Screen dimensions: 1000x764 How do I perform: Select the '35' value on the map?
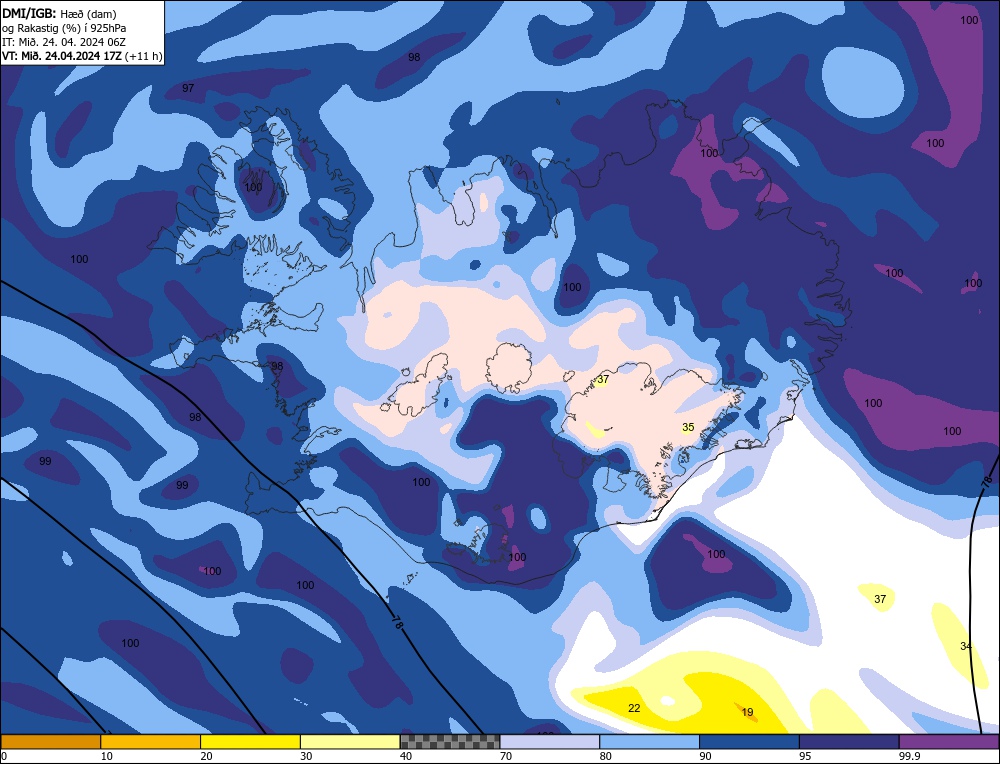tap(688, 427)
